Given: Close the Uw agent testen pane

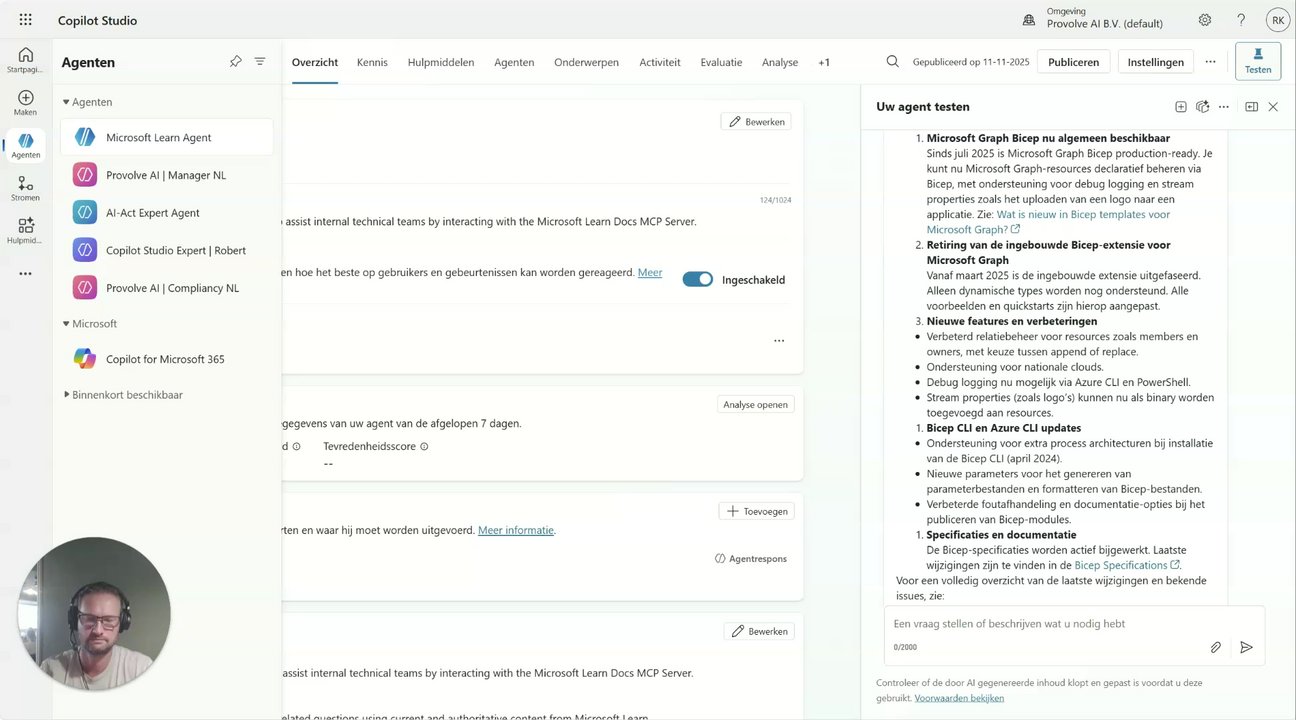Looking at the screenshot, I should pos(1273,107).
